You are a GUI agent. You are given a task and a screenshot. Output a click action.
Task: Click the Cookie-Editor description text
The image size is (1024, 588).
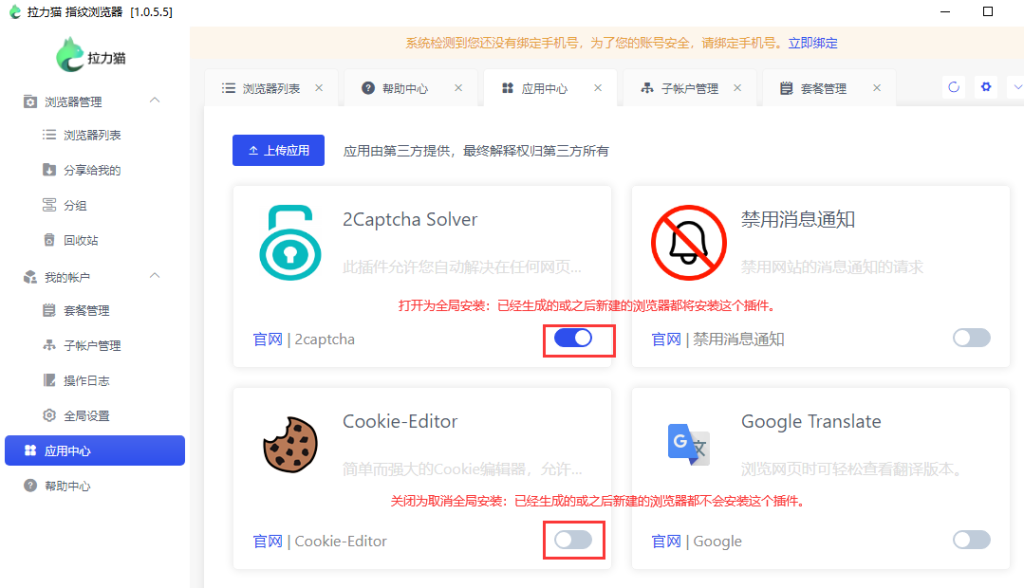click(x=462, y=469)
